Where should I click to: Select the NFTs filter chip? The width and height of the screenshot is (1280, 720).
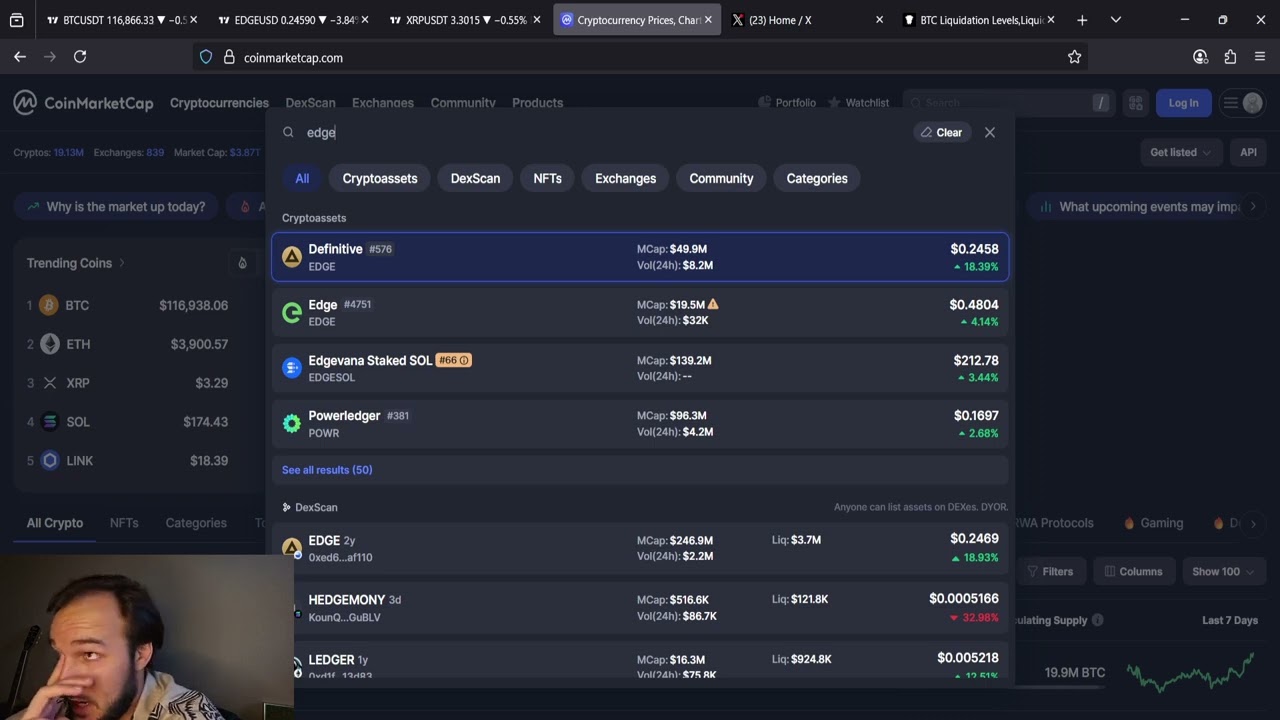pos(547,178)
